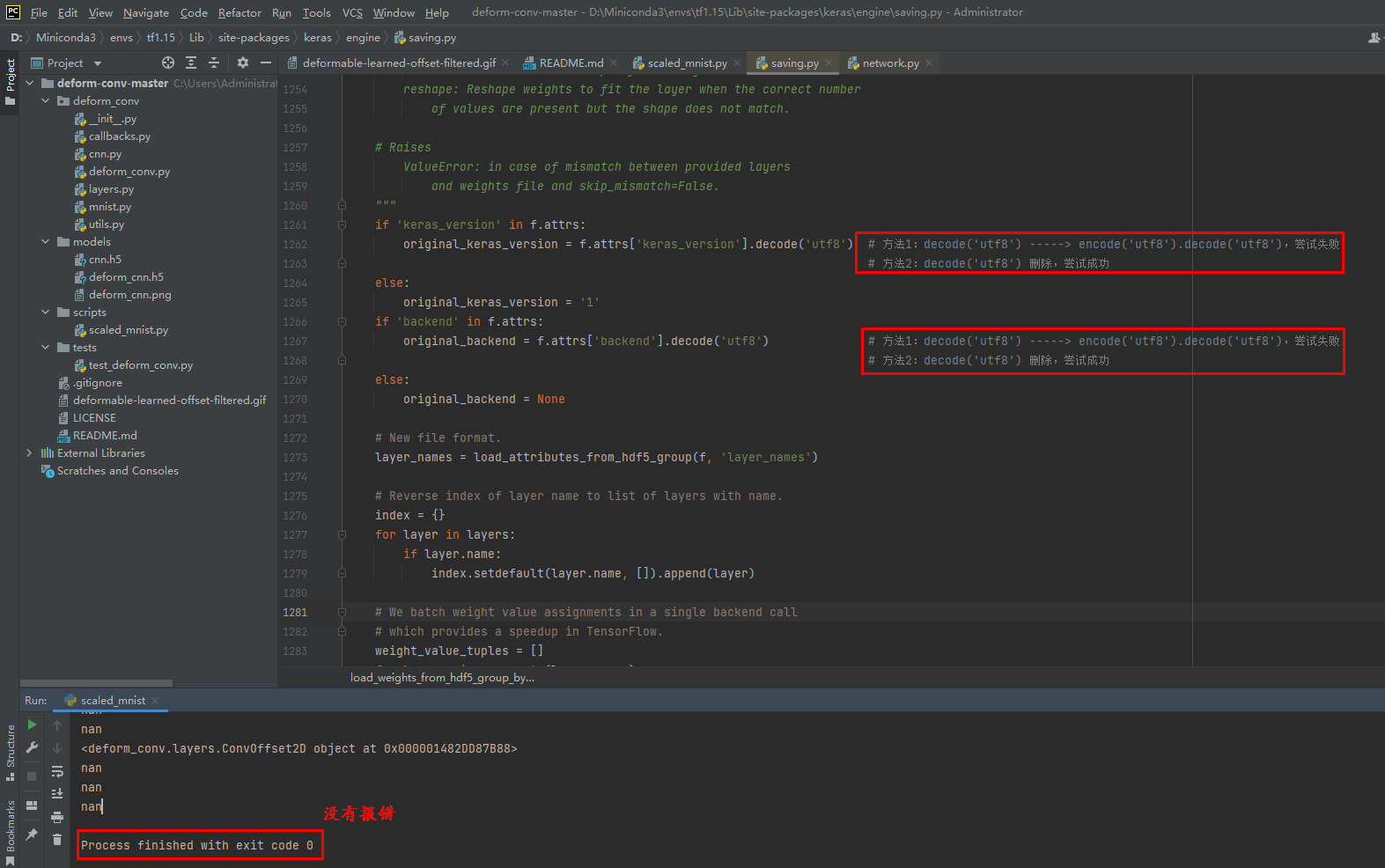
Task: Click the site-packages breadcrumb
Action: (x=254, y=38)
